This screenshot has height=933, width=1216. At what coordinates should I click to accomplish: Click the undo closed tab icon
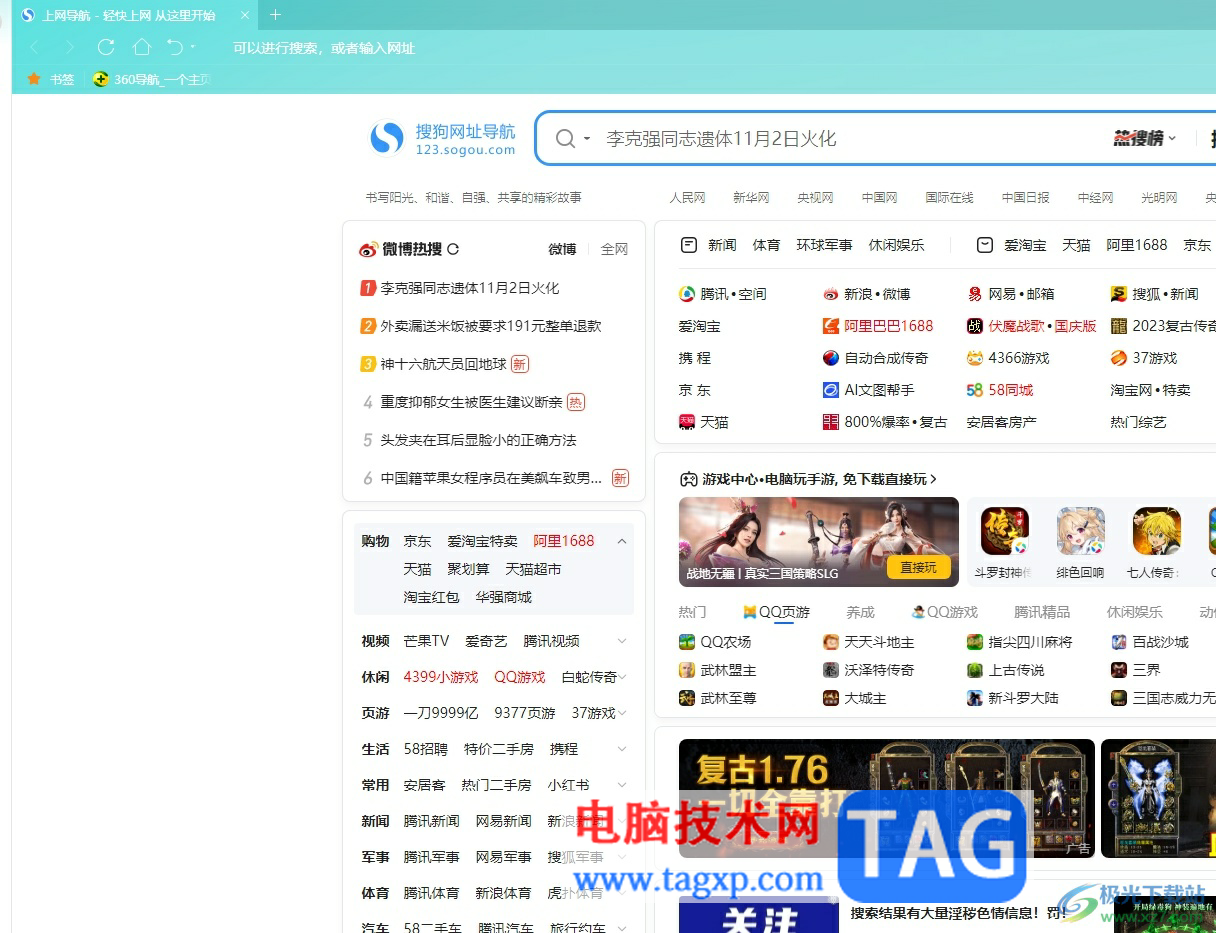(x=175, y=47)
